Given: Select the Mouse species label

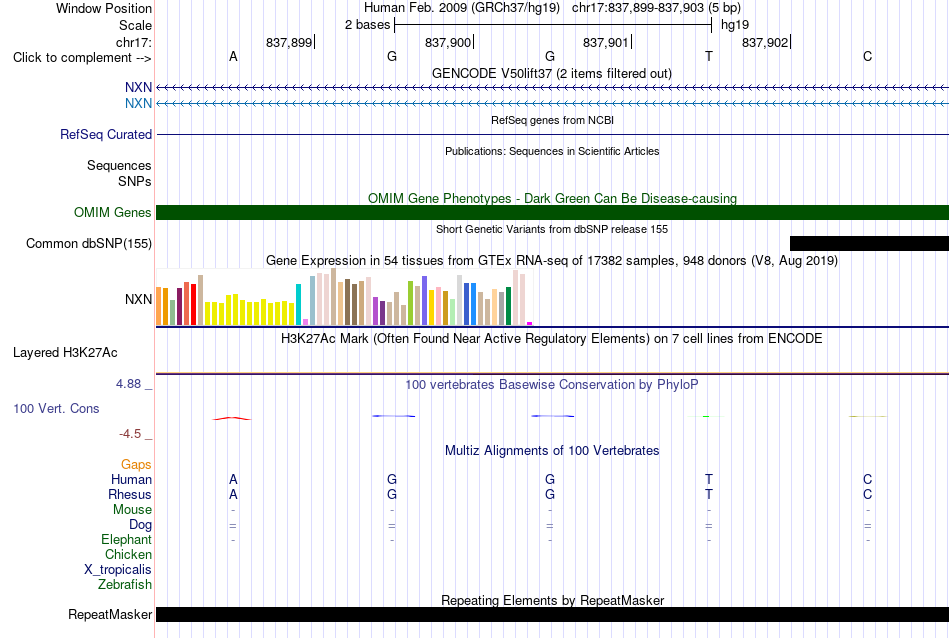Looking at the screenshot, I should 132,510.
